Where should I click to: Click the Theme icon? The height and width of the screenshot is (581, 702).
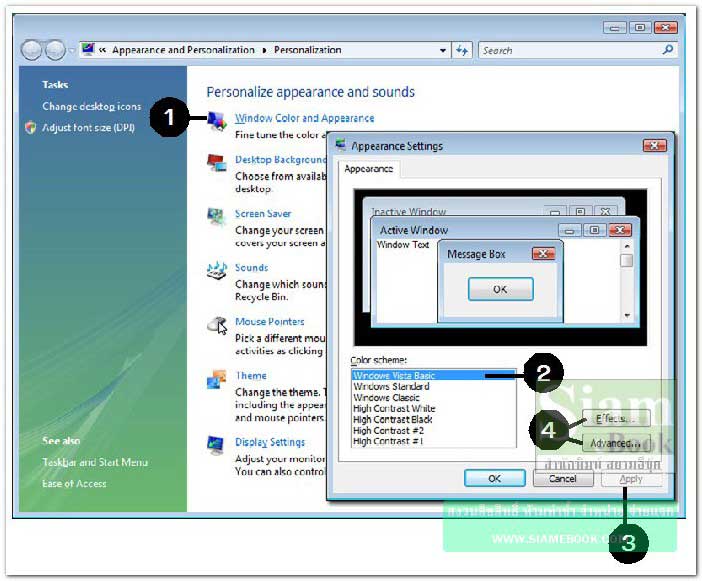[217, 379]
